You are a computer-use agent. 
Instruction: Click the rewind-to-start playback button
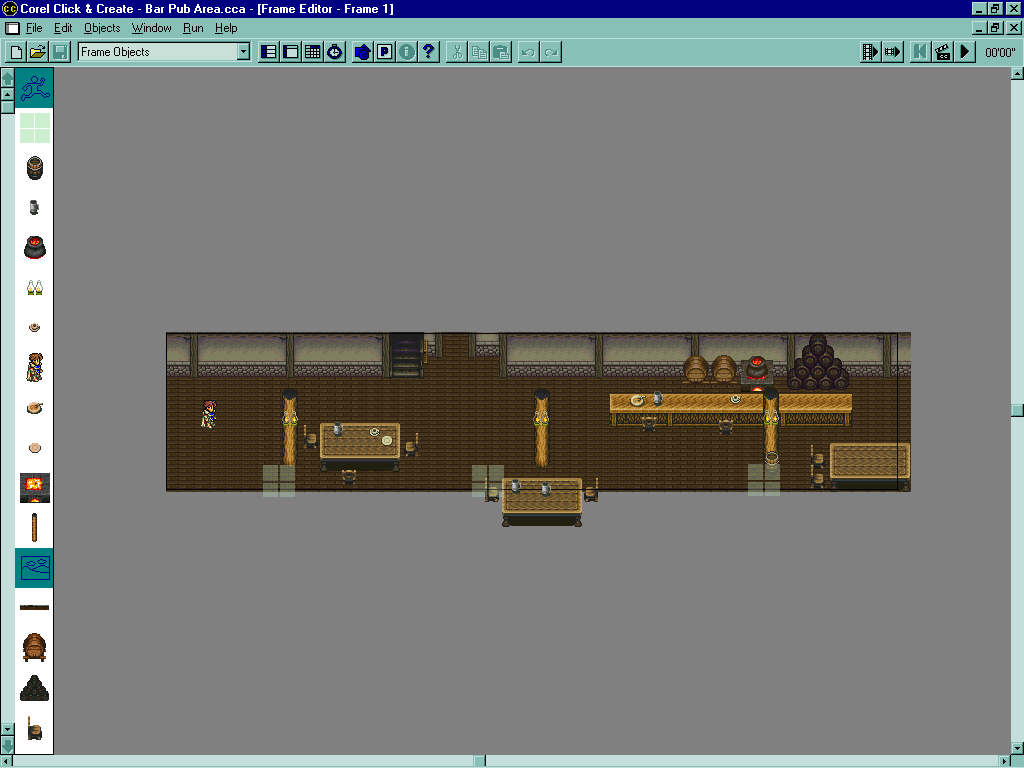920,52
